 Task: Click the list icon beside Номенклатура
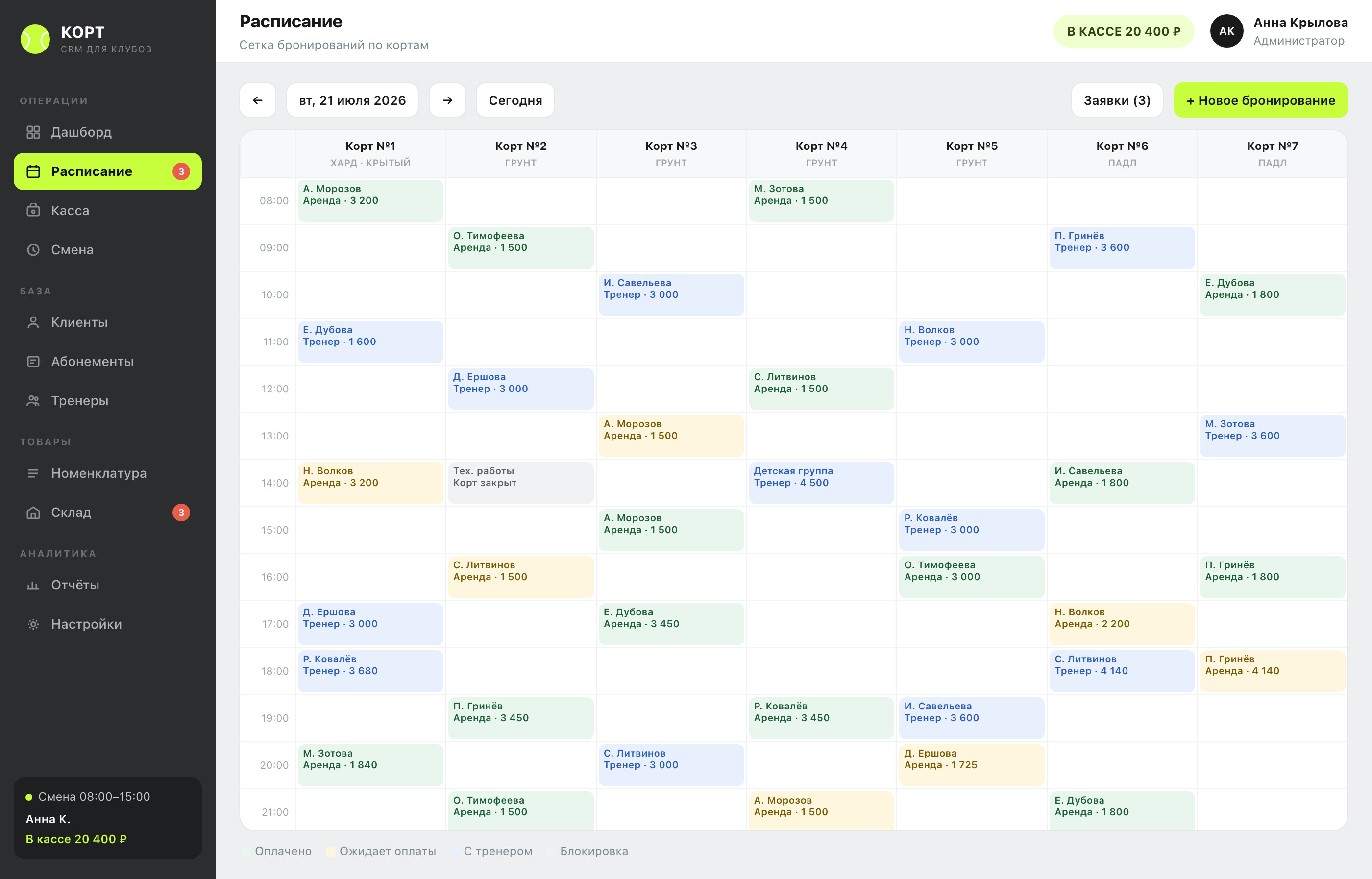pyautogui.click(x=33, y=473)
